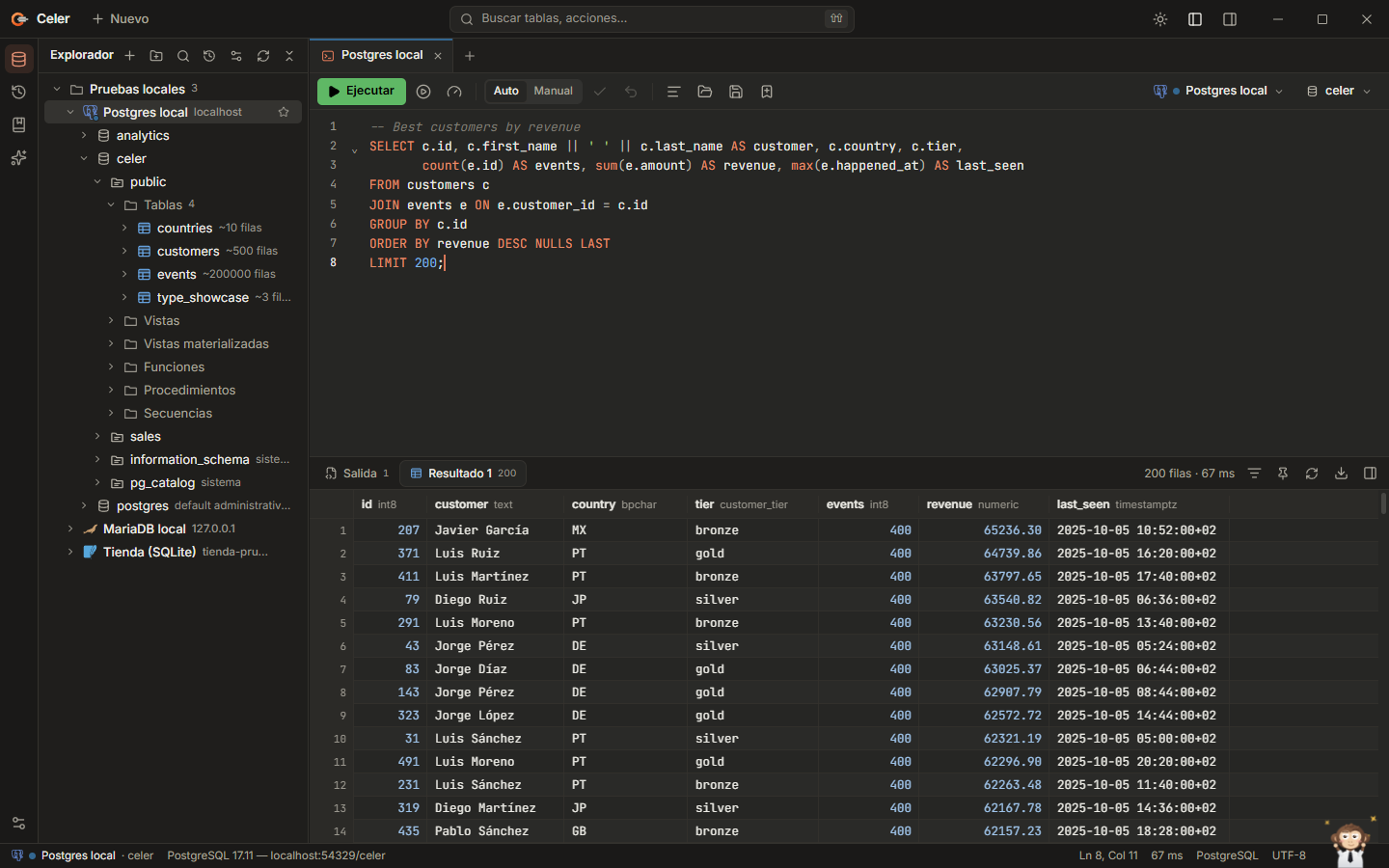Toggle light or dark theme
This screenshot has width=1389, height=868.
(1160, 19)
